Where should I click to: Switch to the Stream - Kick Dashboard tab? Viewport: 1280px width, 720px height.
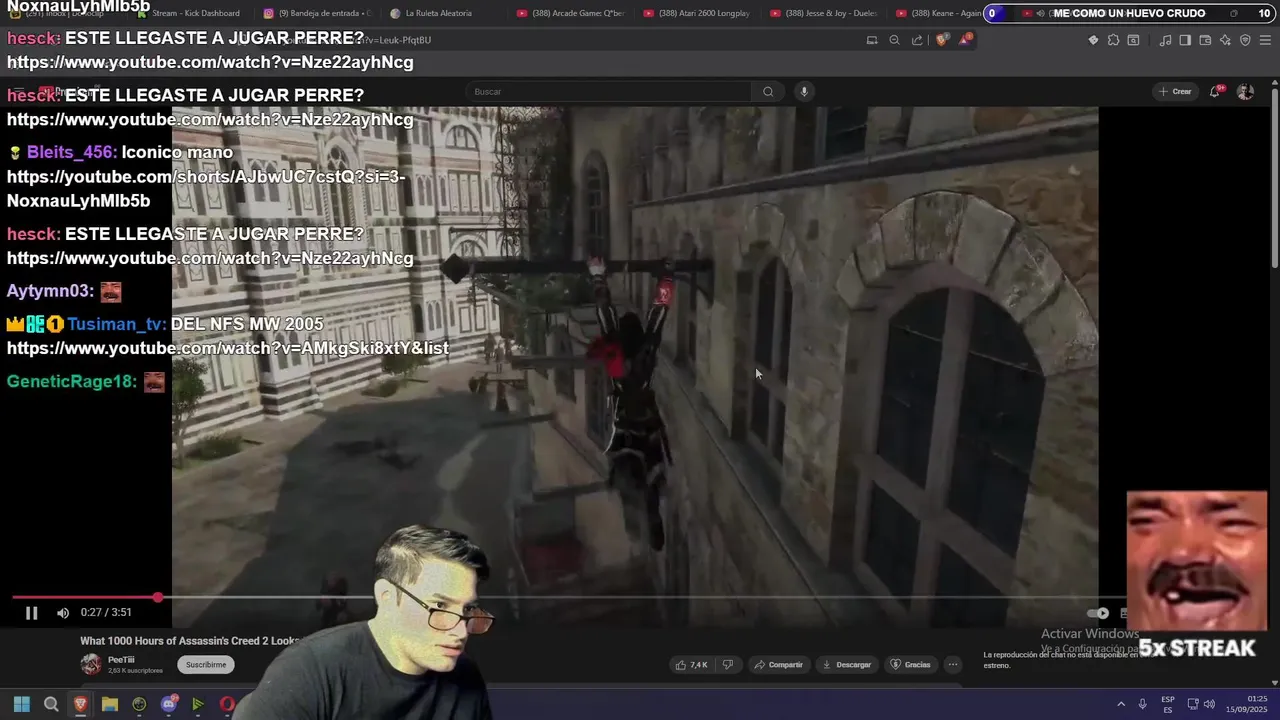pos(188,13)
